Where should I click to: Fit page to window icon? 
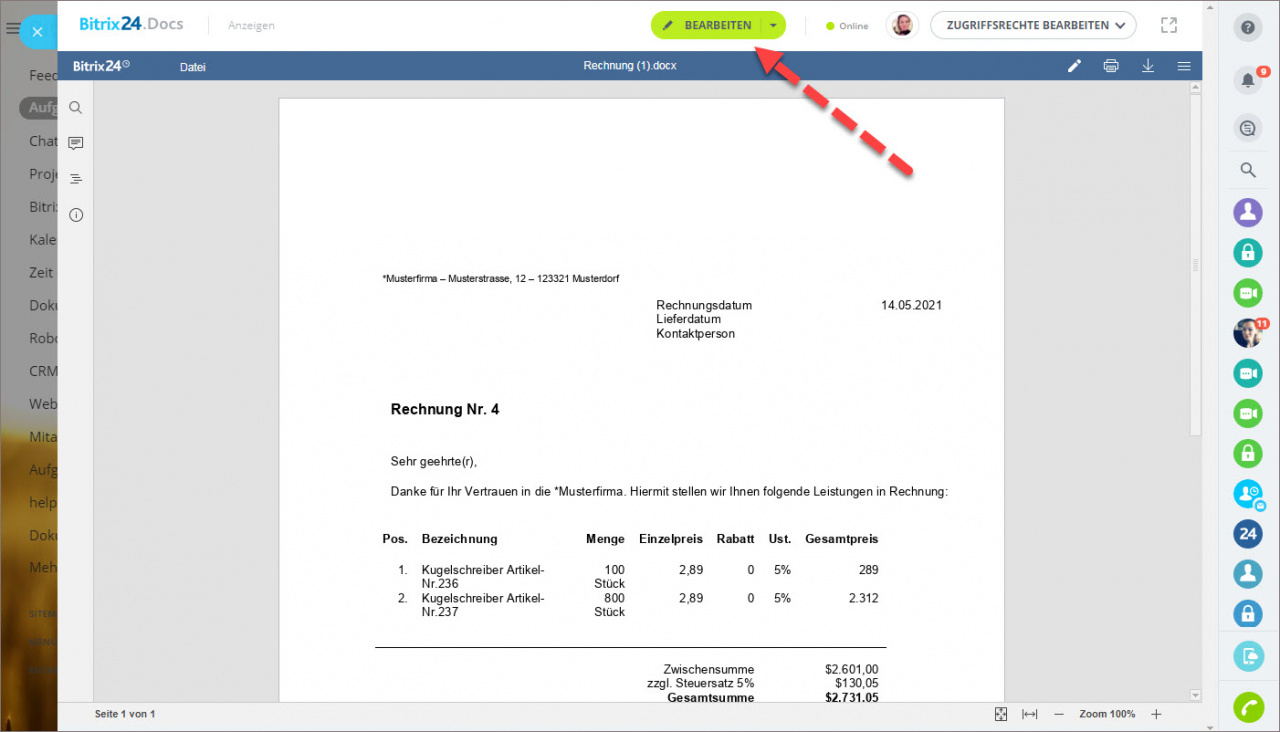[x=1001, y=714]
